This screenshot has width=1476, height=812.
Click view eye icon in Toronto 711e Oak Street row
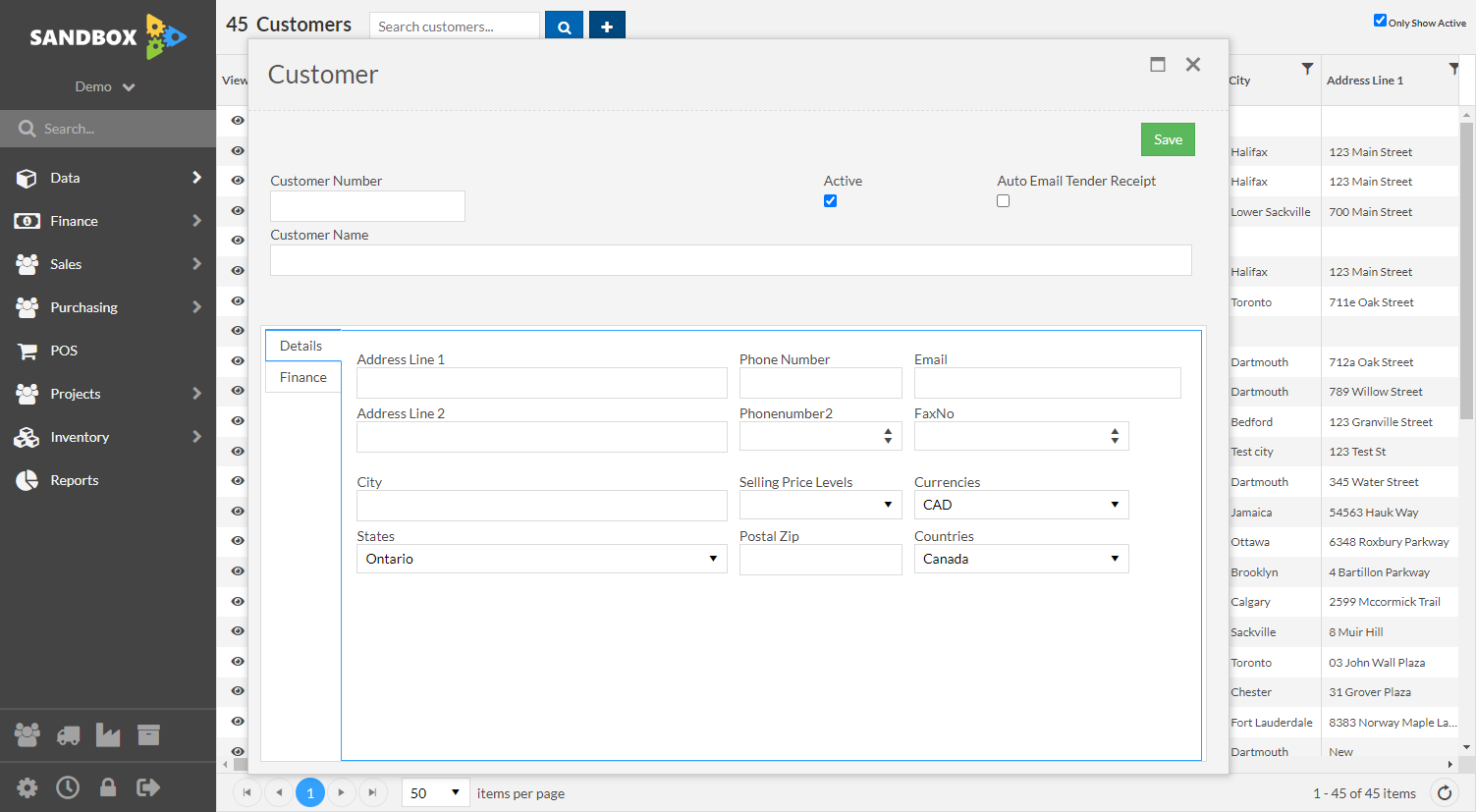click(238, 300)
